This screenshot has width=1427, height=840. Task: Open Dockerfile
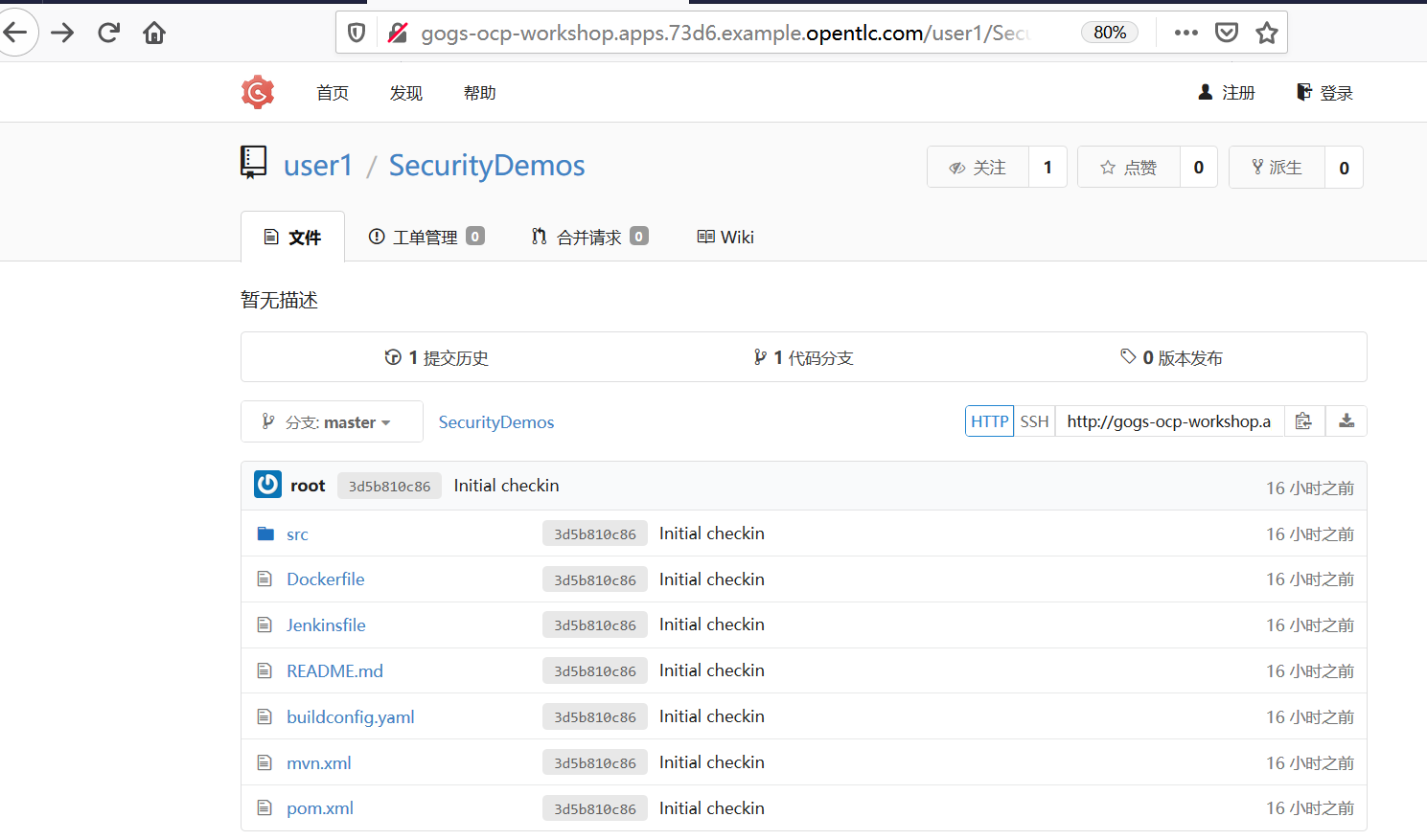coord(326,579)
